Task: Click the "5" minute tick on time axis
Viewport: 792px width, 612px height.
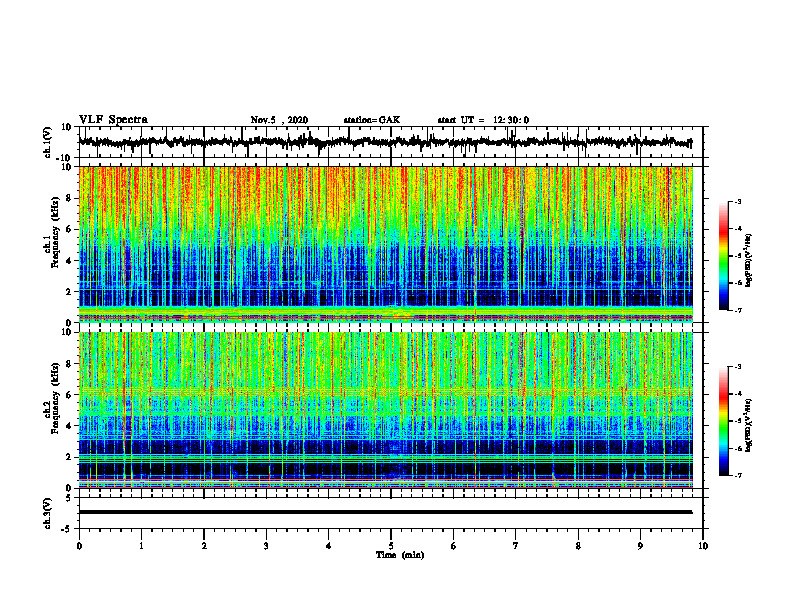Action: pyautogui.click(x=391, y=546)
